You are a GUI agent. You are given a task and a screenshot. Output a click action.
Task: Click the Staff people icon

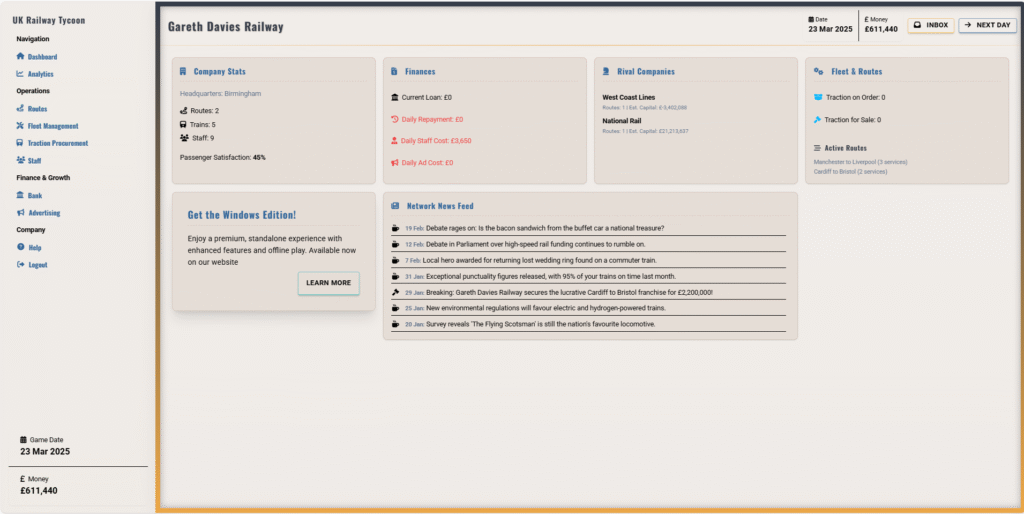click(x=21, y=160)
